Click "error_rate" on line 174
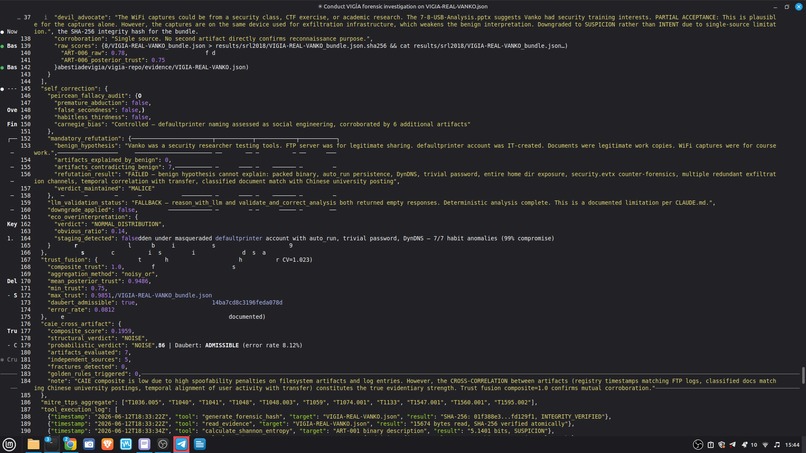806x453 pixels. (68, 310)
